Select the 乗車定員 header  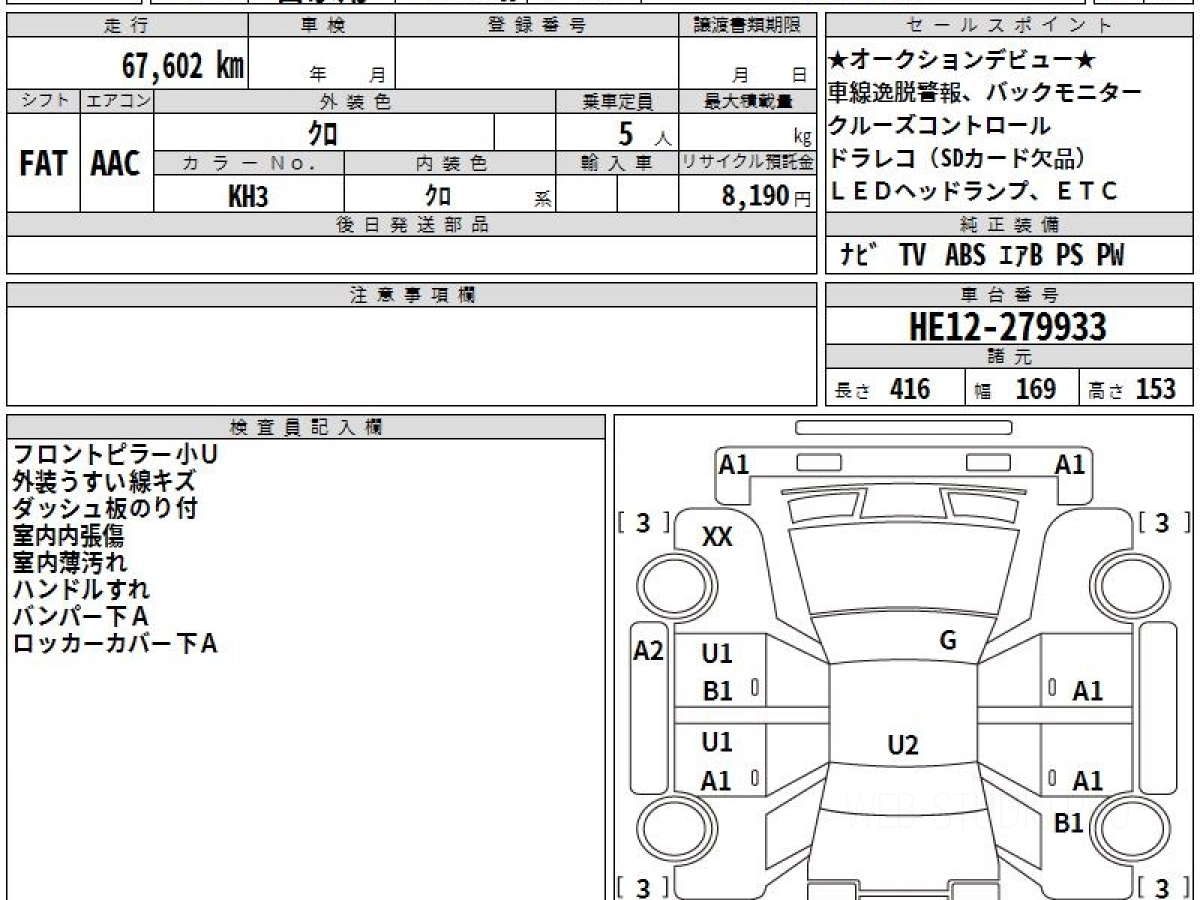click(617, 101)
